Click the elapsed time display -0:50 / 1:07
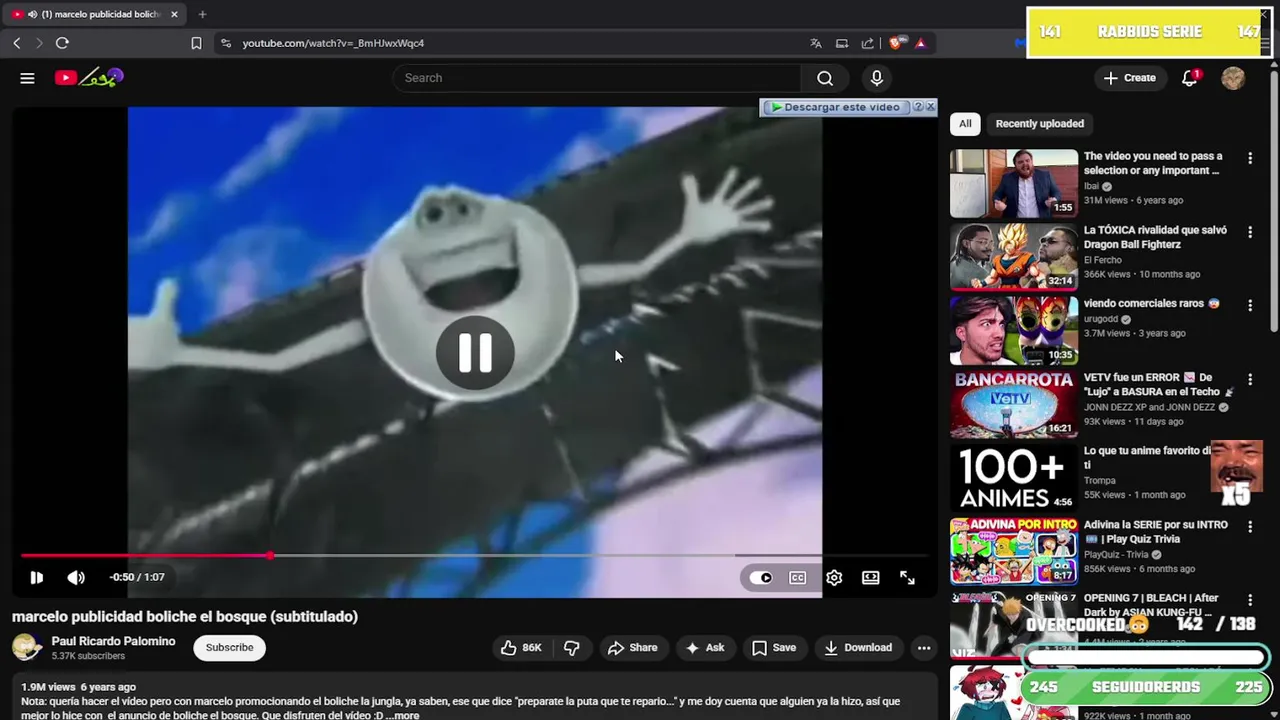1280x720 pixels. click(137, 577)
